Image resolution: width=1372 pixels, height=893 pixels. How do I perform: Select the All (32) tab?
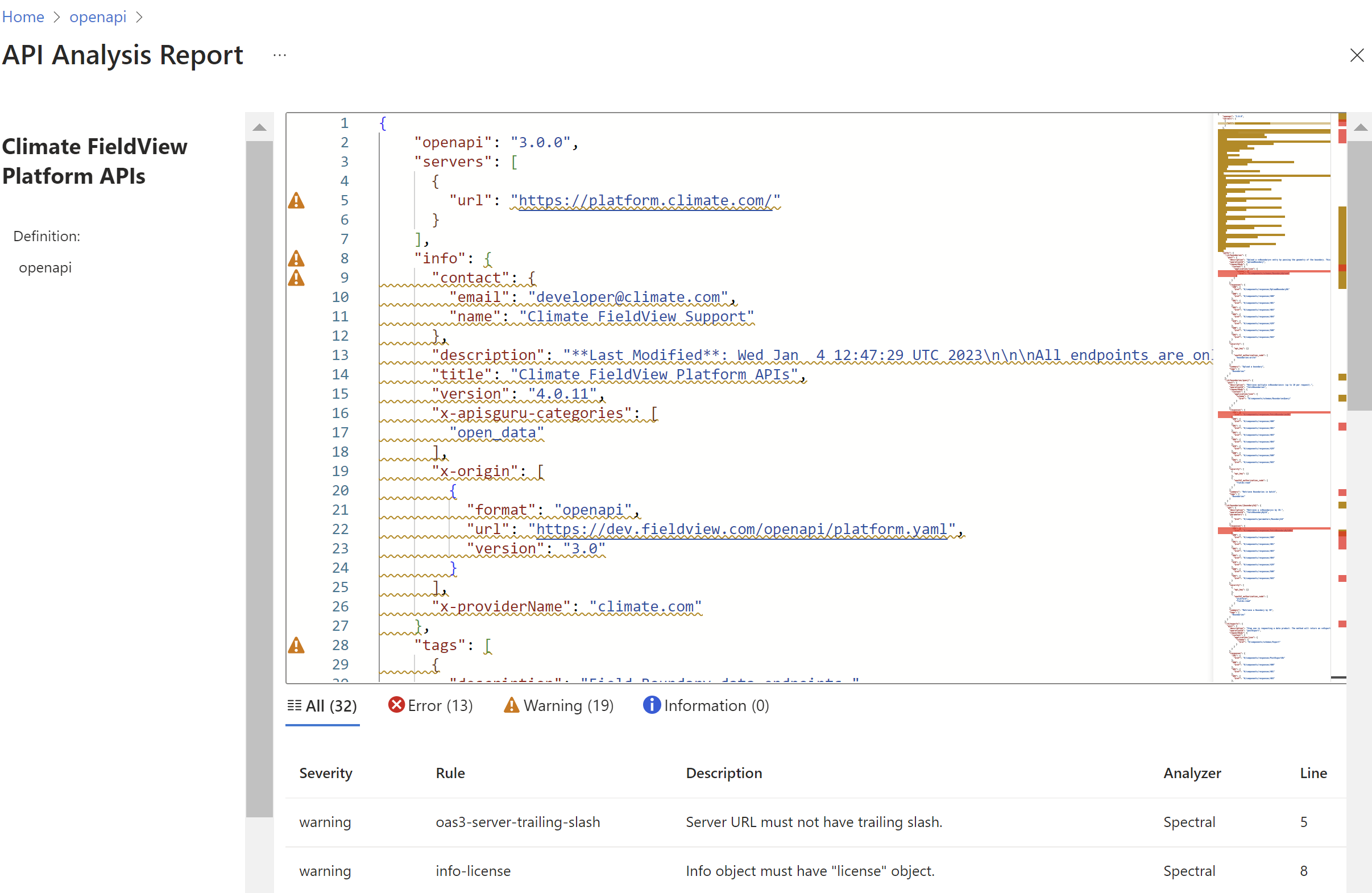click(322, 706)
